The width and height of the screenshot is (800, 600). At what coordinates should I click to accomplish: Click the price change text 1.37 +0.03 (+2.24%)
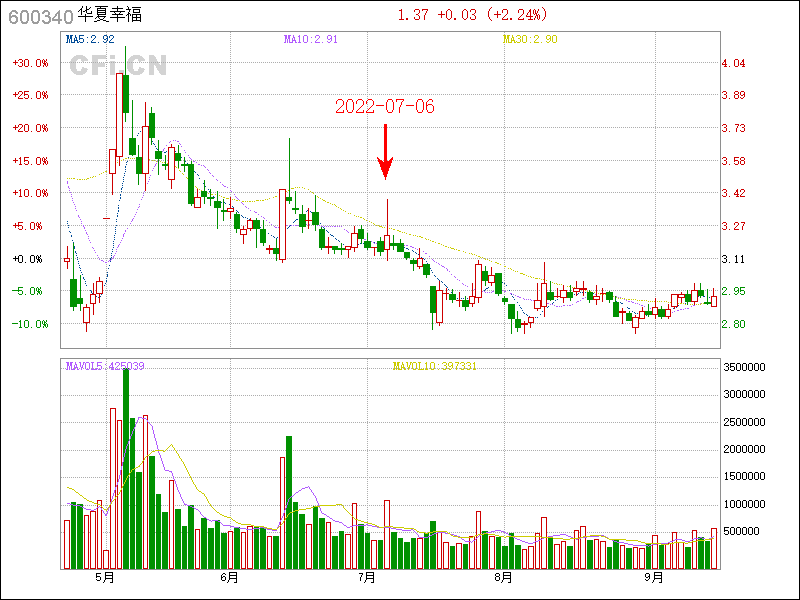(472, 15)
